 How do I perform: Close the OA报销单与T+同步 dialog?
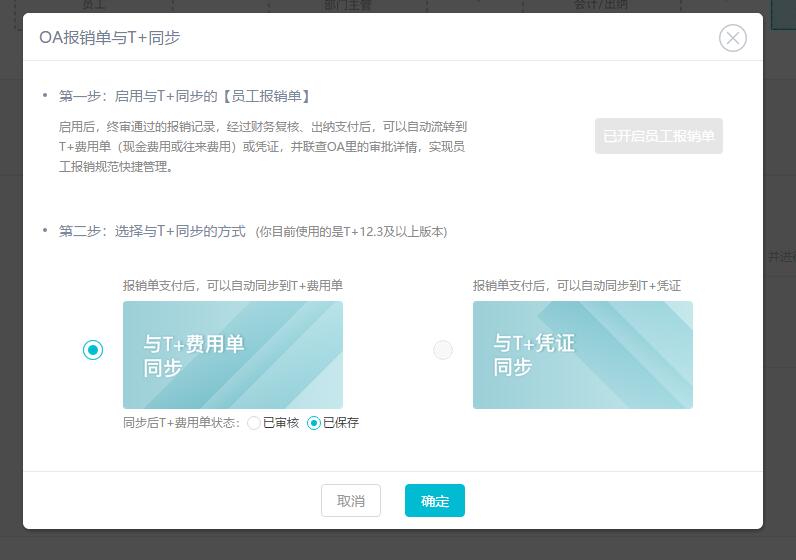coord(733,38)
